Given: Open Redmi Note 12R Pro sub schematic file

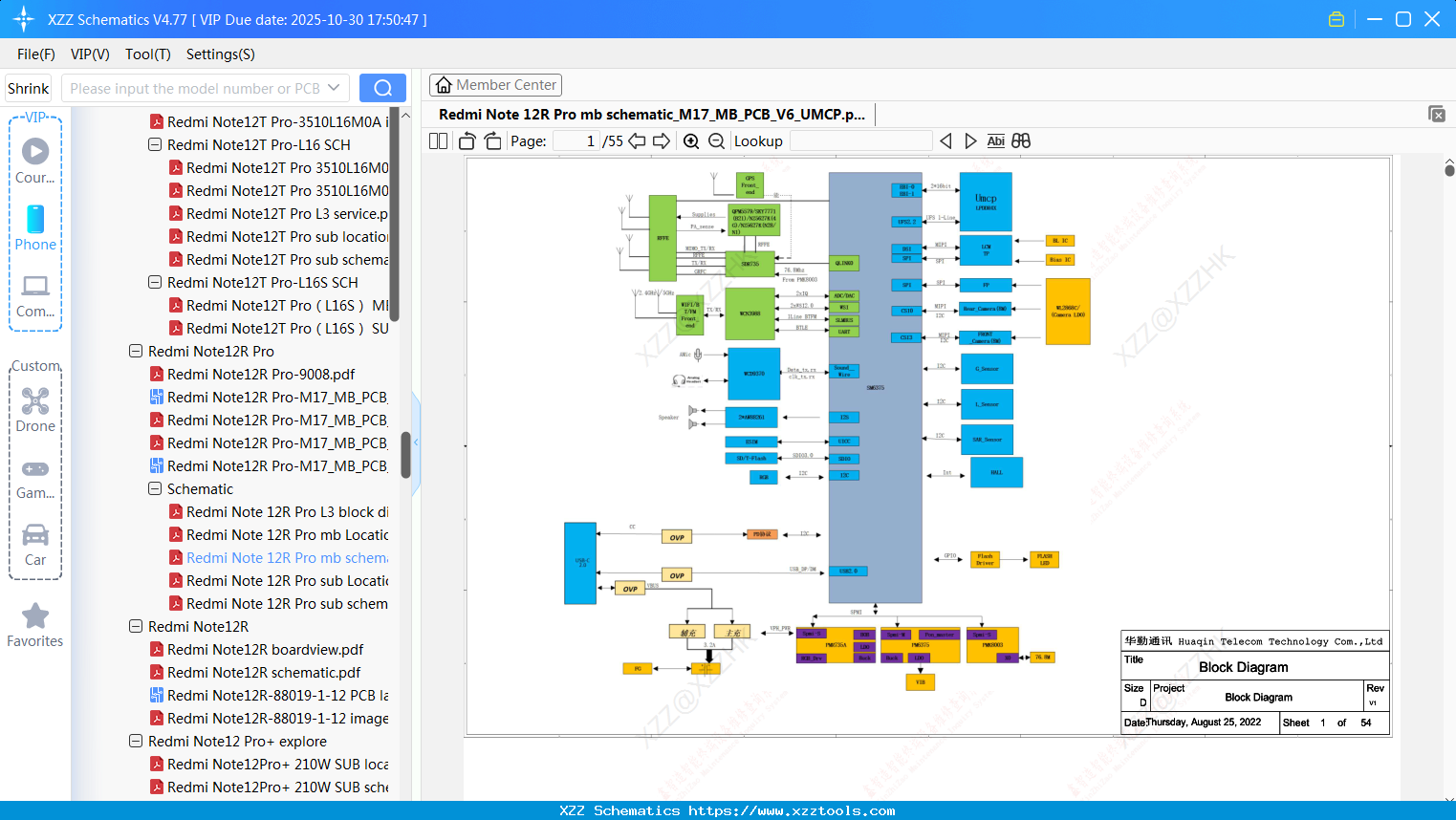Looking at the screenshot, I should point(288,604).
